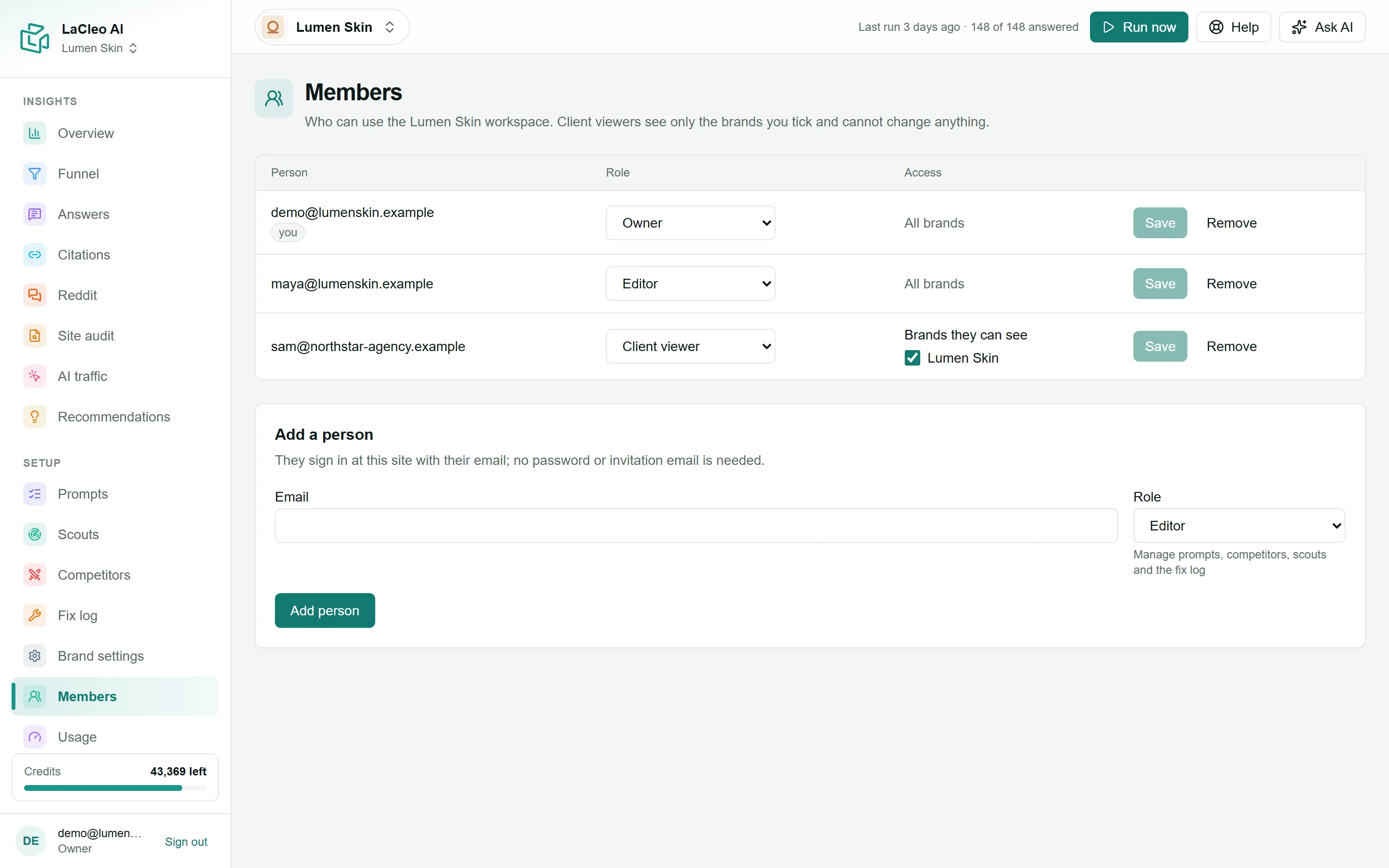Open the Prompts checklist icon
1389x868 pixels.
34,494
